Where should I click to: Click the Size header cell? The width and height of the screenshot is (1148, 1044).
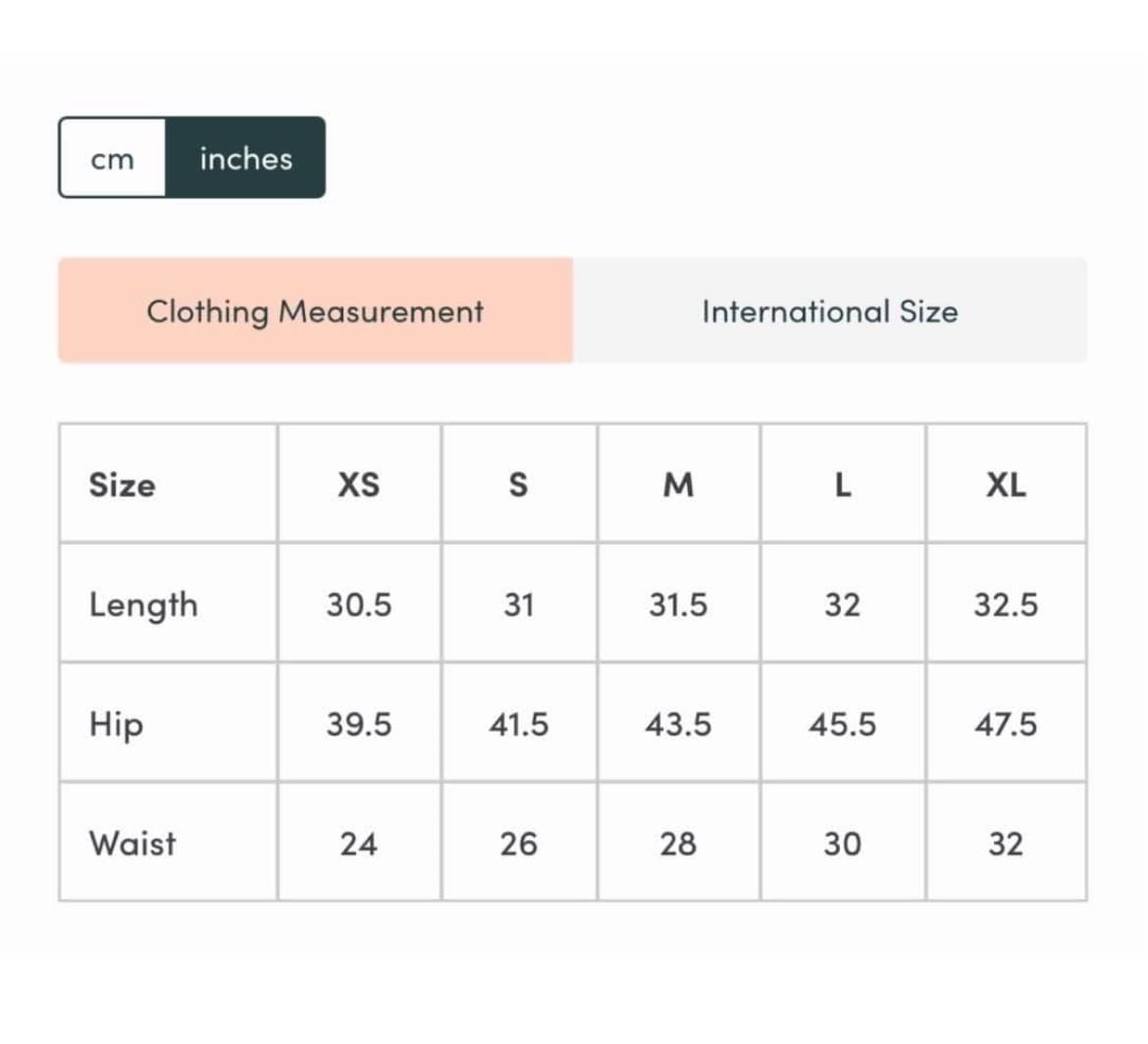click(122, 485)
